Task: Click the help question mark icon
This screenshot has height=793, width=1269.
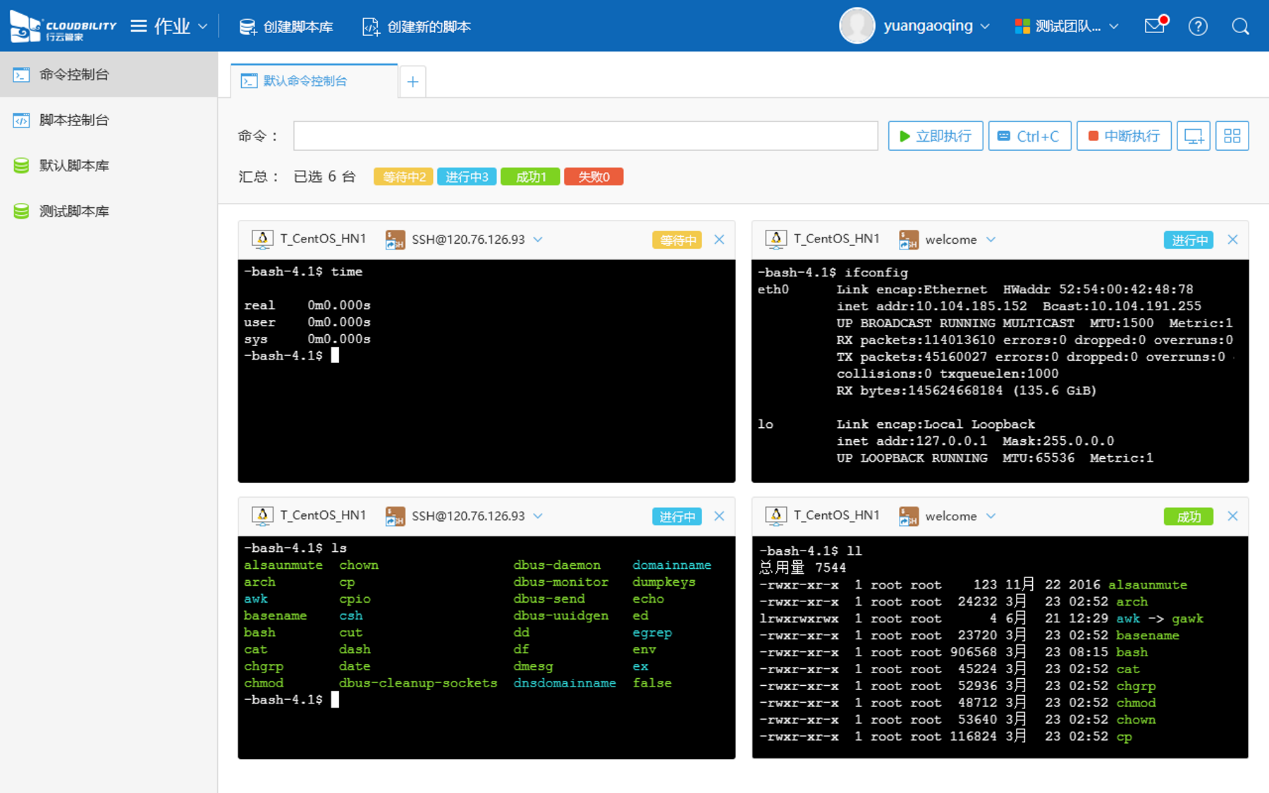Action: point(1198,27)
